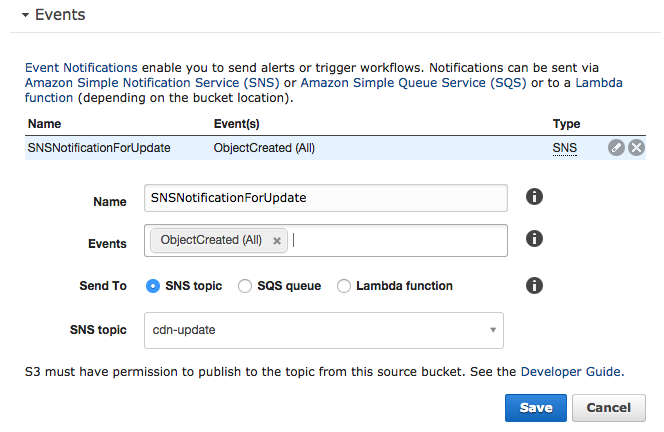Select the SNSNotificationForUpdate table row
The height and width of the screenshot is (432, 664).
pyautogui.click(x=335, y=148)
